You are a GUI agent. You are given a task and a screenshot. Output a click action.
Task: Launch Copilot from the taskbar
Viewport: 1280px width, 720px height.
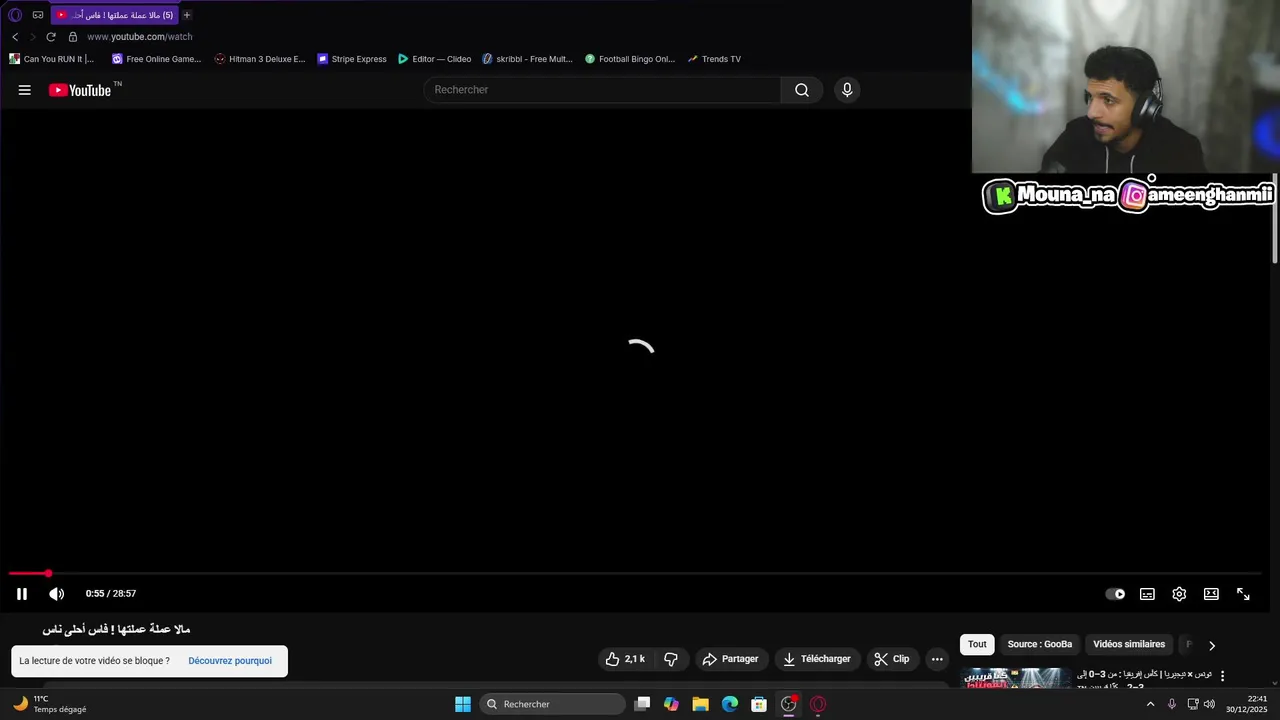tap(671, 704)
